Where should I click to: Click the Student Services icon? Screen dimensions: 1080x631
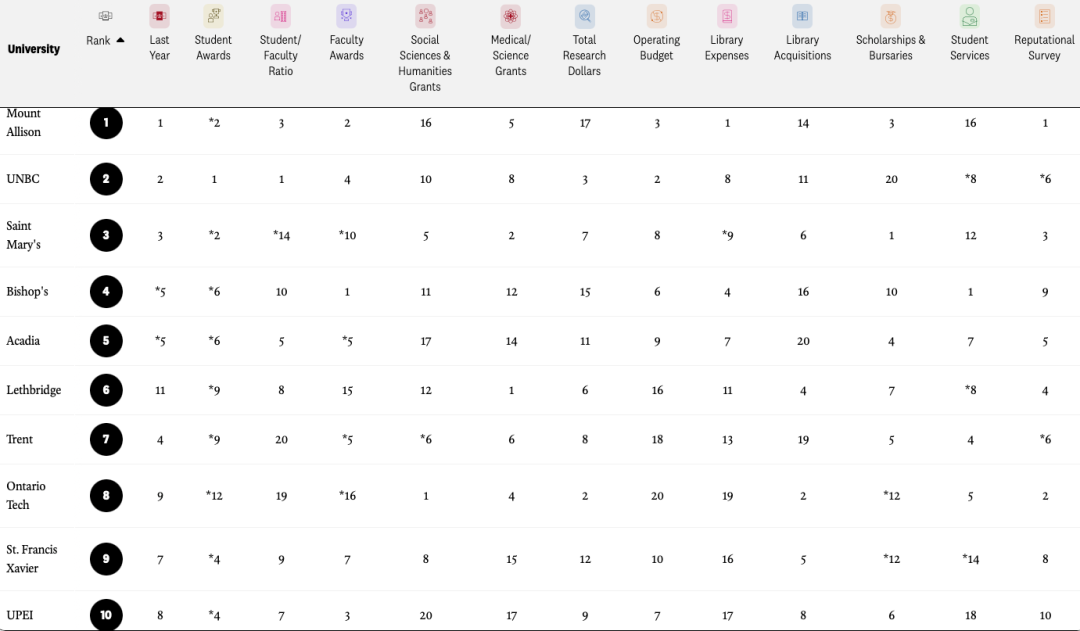(969, 16)
